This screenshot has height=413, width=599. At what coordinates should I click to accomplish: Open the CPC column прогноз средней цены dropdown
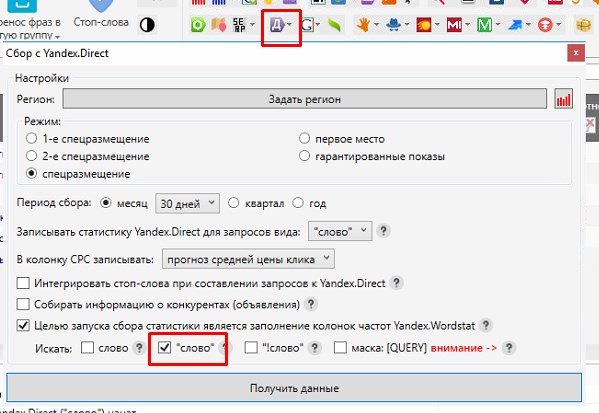click(x=248, y=259)
